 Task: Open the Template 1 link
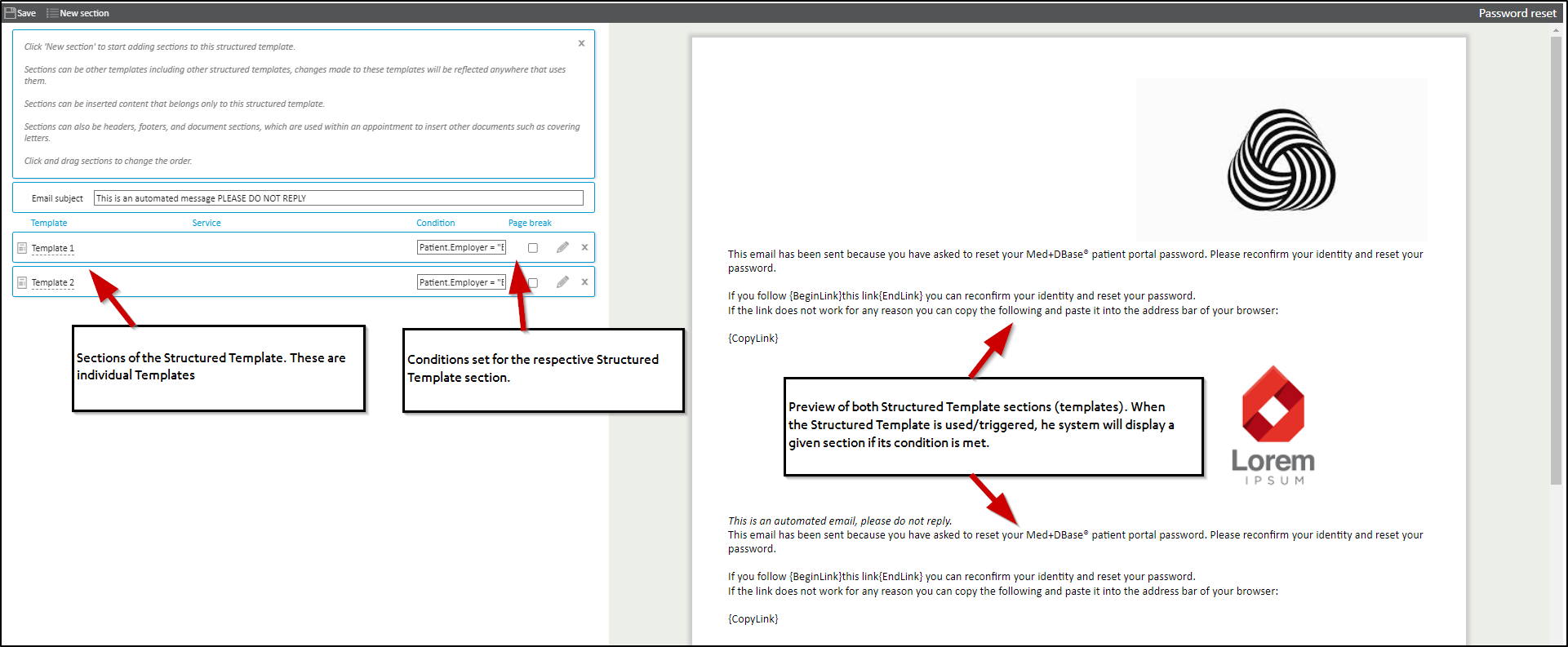tap(53, 248)
